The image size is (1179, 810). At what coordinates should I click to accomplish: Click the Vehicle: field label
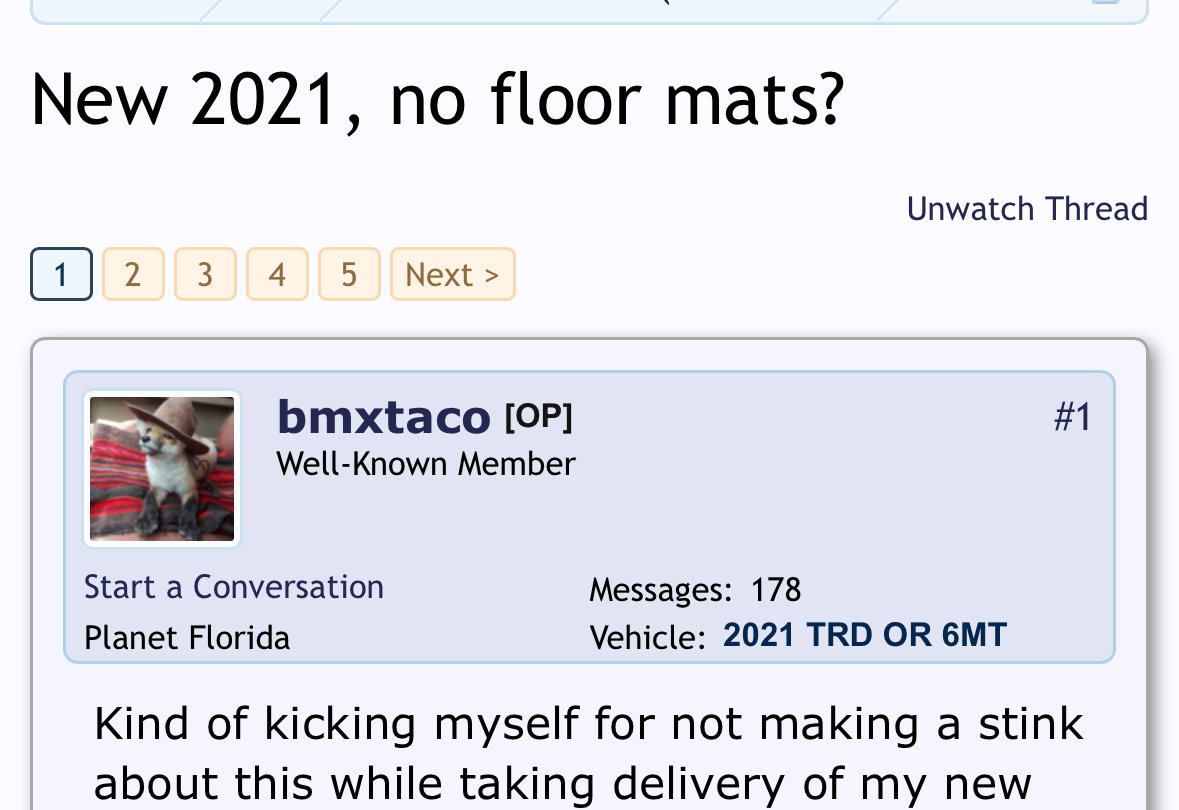pyautogui.click(x=648, y=638)
